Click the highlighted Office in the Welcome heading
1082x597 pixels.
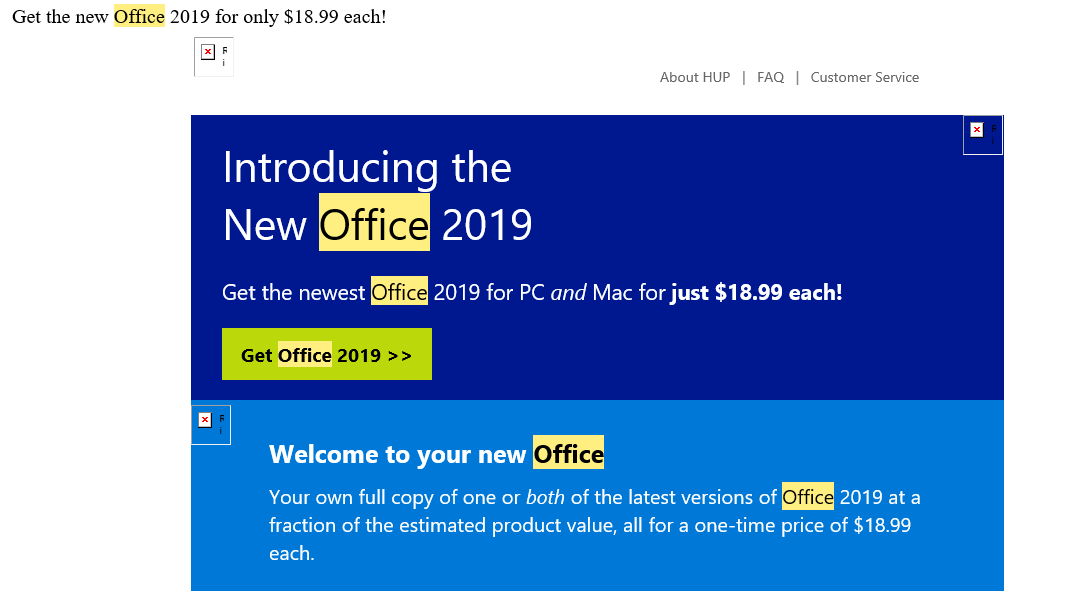coord(568,453)
